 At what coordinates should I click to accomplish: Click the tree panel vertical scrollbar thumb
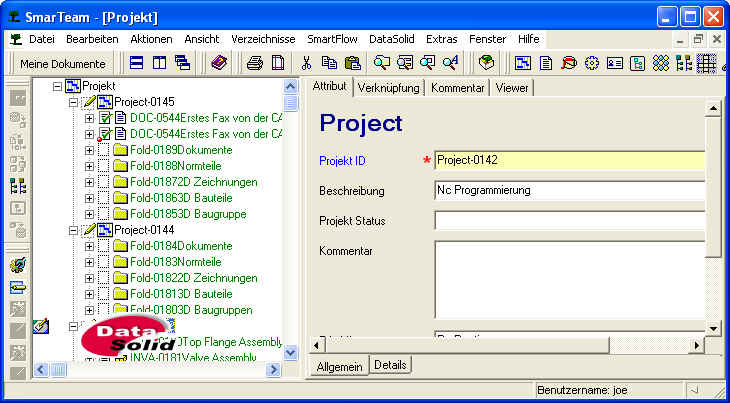tap(291, 102)
